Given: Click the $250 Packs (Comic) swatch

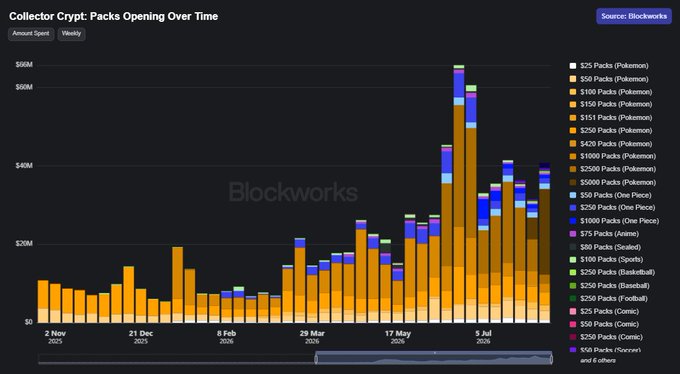Looking at the screenshot, I should [x=573, y=337].
